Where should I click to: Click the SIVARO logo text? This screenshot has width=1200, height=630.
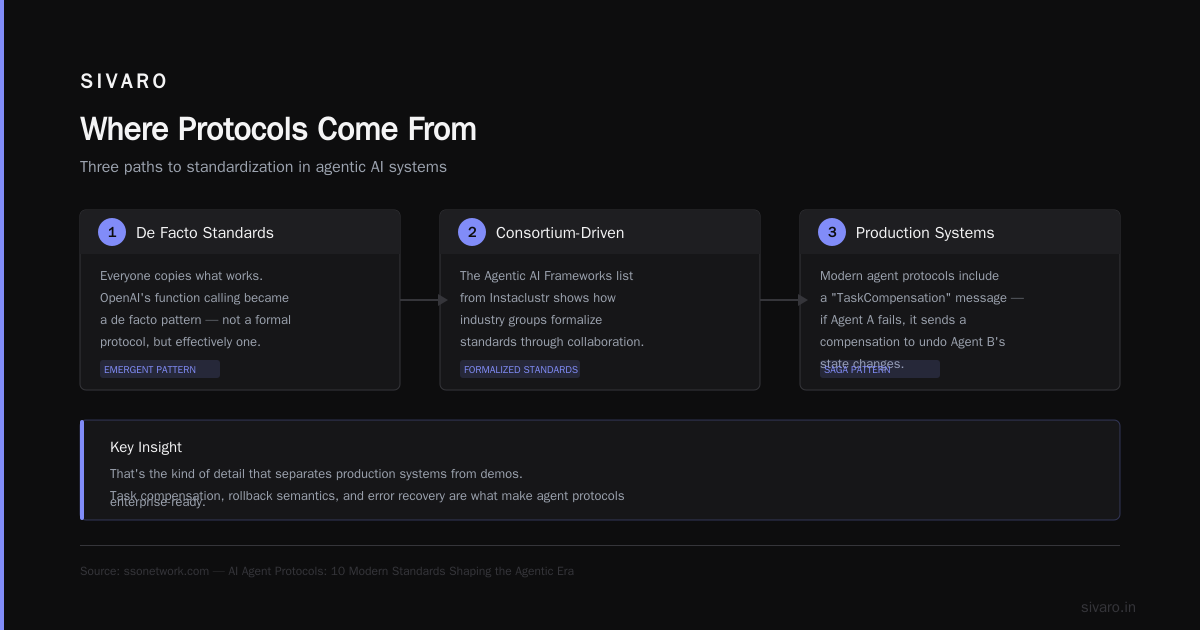pyautogui.click(x=124, y=82)
